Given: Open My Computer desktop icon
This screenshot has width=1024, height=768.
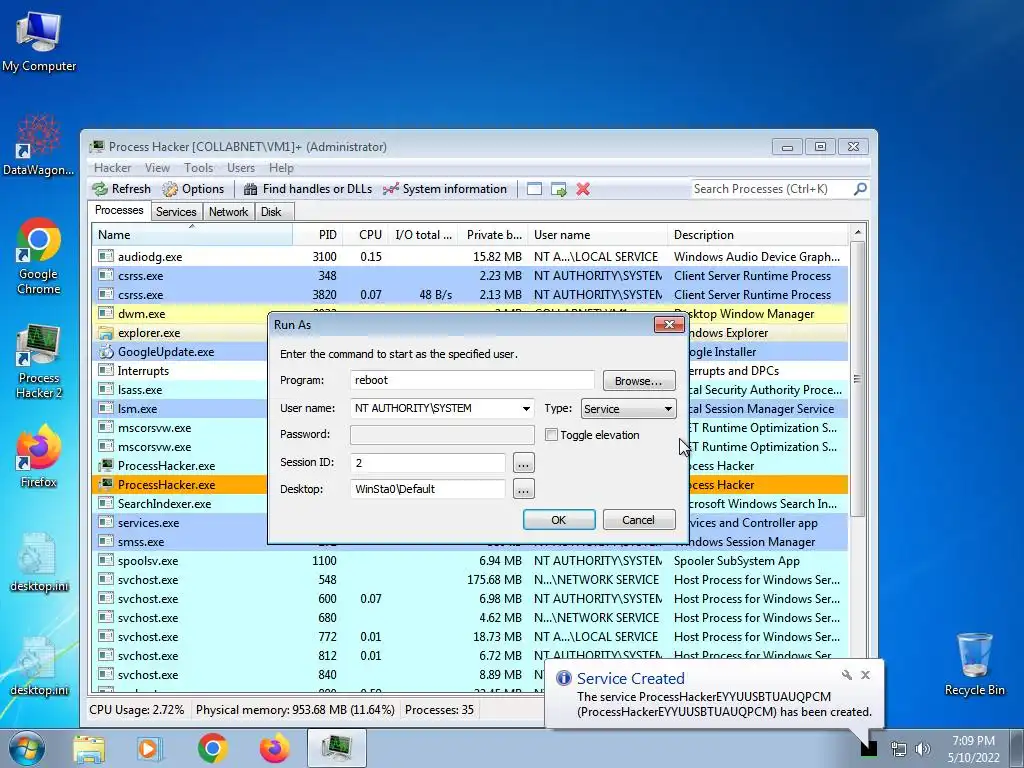Looking at the screenshot, I should tap(39, 42).
